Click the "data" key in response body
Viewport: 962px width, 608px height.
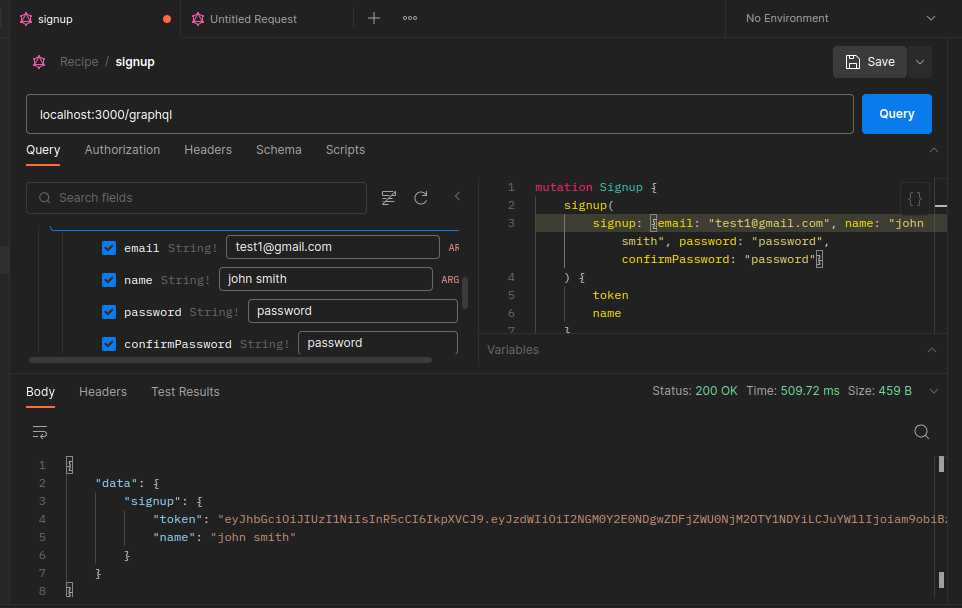point(116,483)
